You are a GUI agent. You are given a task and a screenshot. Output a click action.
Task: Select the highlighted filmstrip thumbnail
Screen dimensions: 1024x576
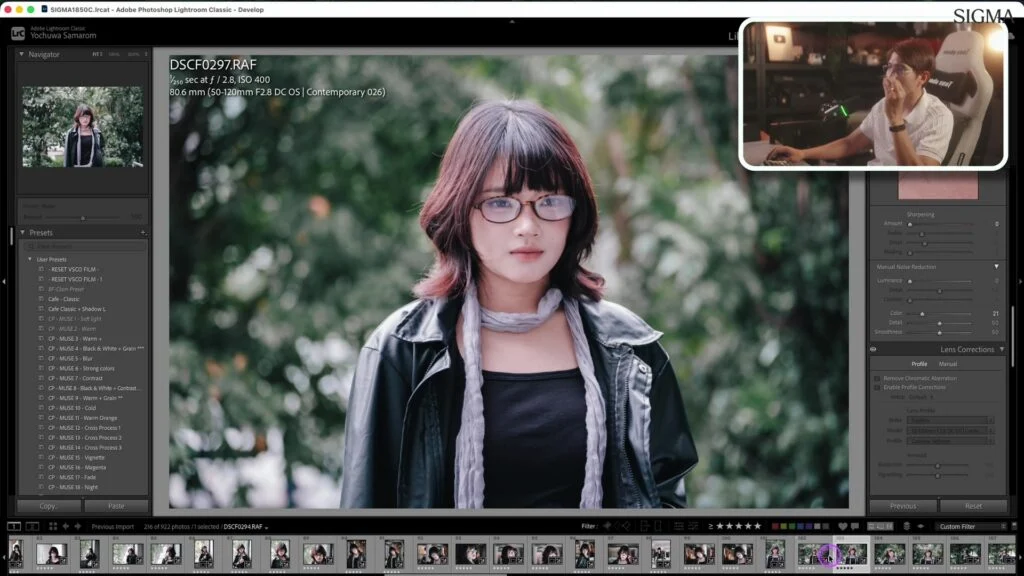click(x=852, y=554)
